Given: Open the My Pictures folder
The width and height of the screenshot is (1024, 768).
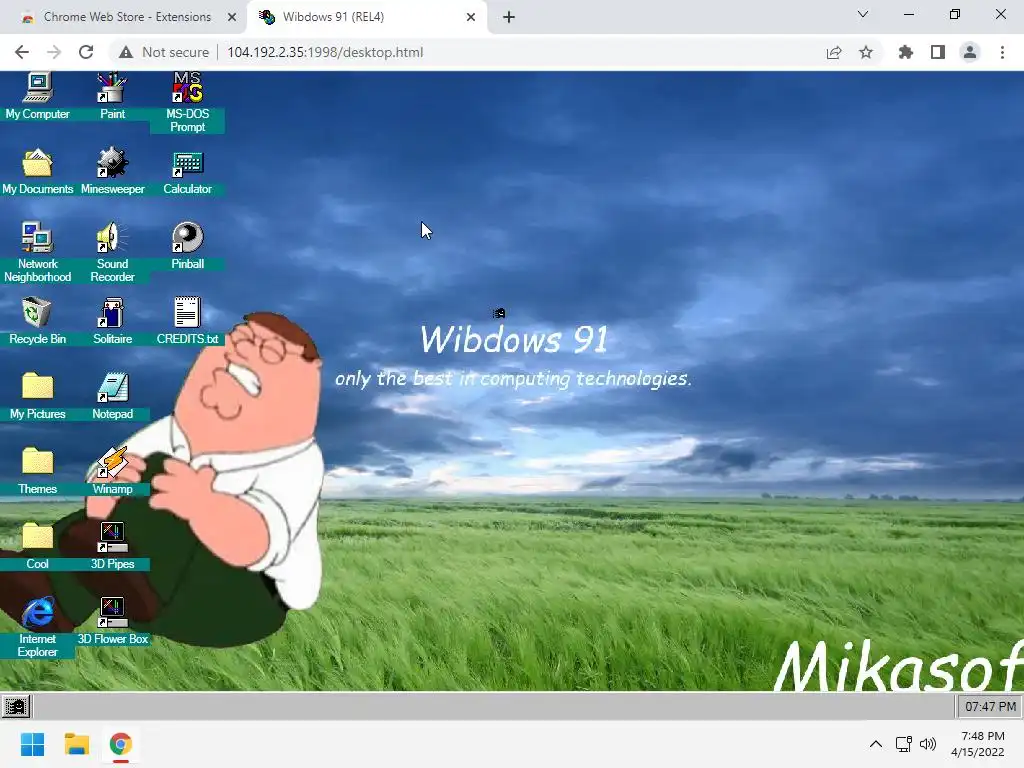Looking at the screenshot, I should point(37,396).
